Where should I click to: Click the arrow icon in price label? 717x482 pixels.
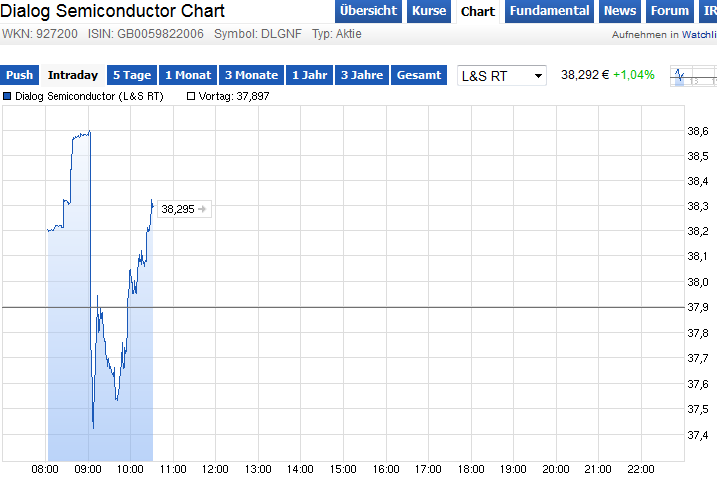[x=202, y=209]
